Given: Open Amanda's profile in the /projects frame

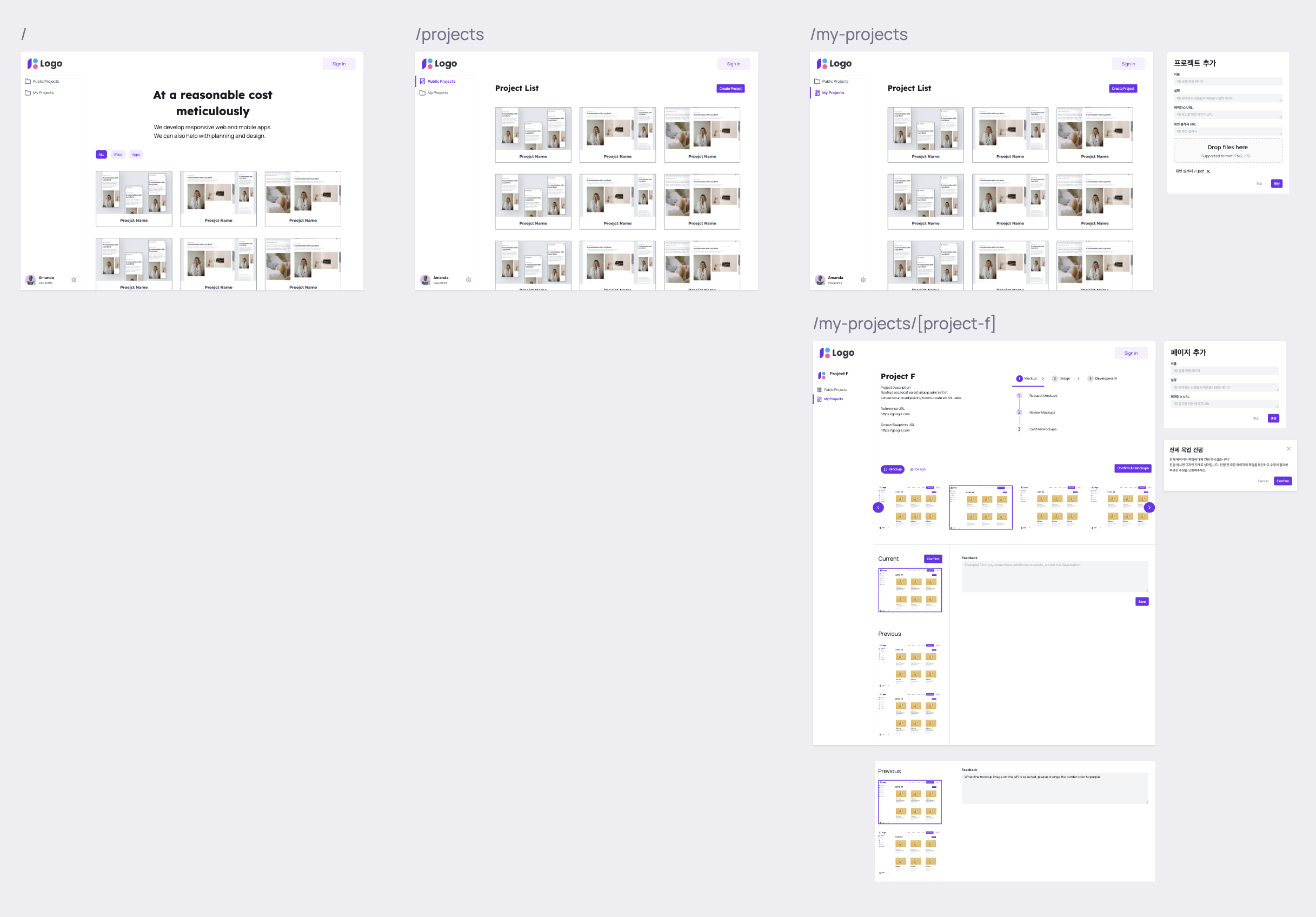Looking at the screenshot, I should [x=435, y=280].
